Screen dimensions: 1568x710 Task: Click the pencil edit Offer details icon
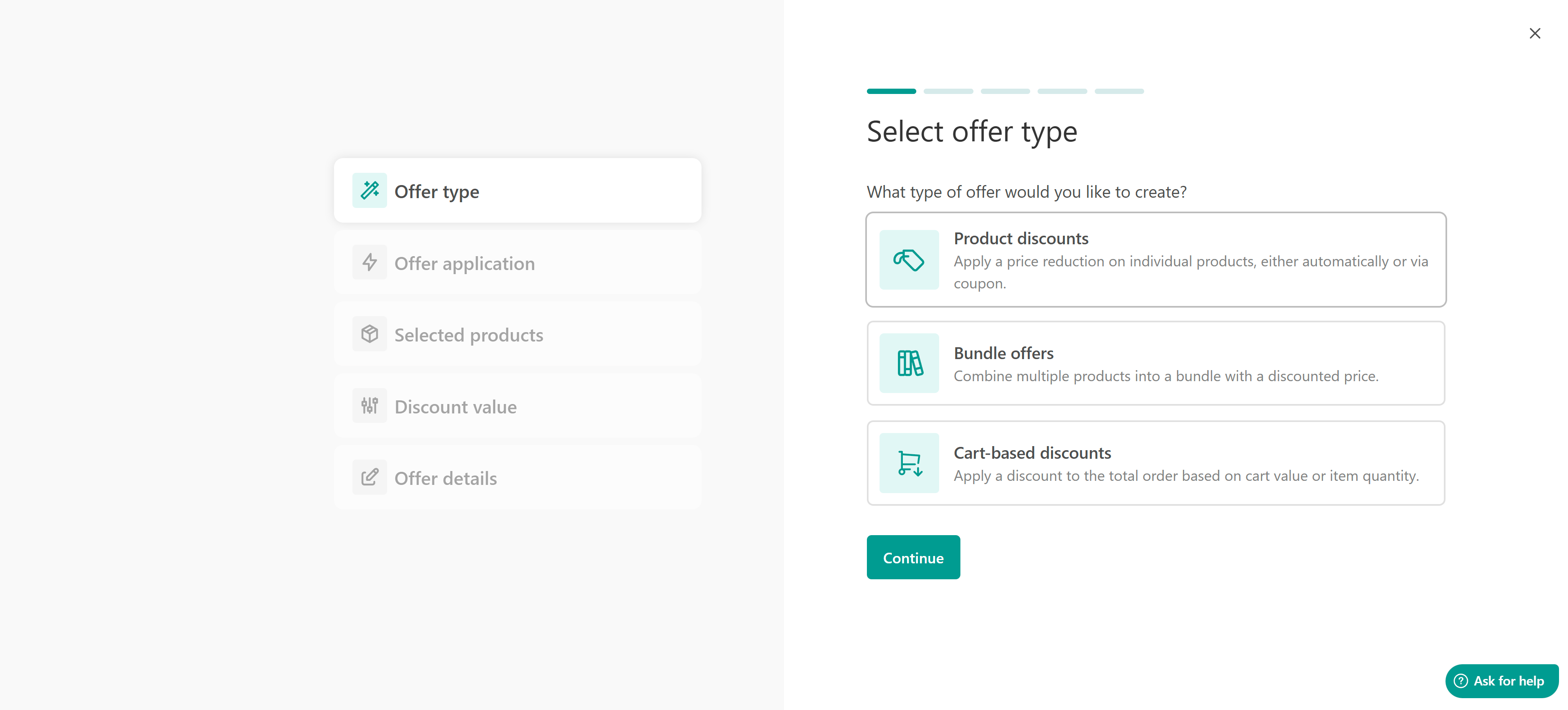coord(370,478)
